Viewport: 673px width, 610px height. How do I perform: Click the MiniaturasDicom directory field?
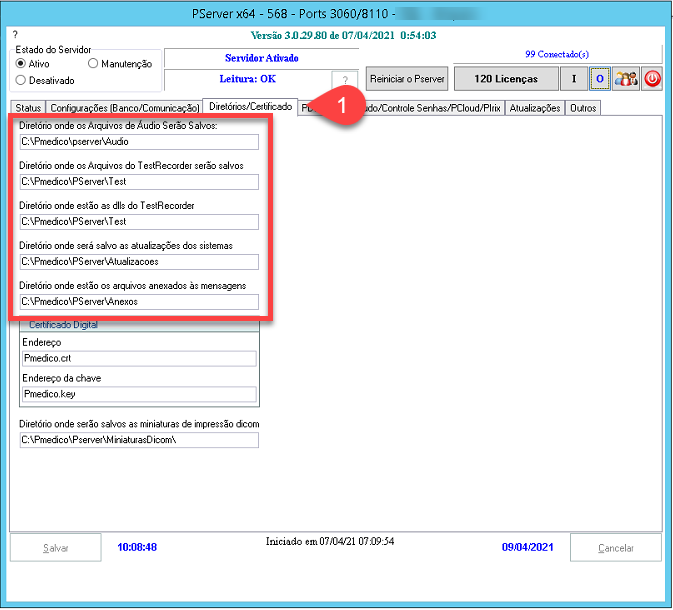tap(138, 440)
